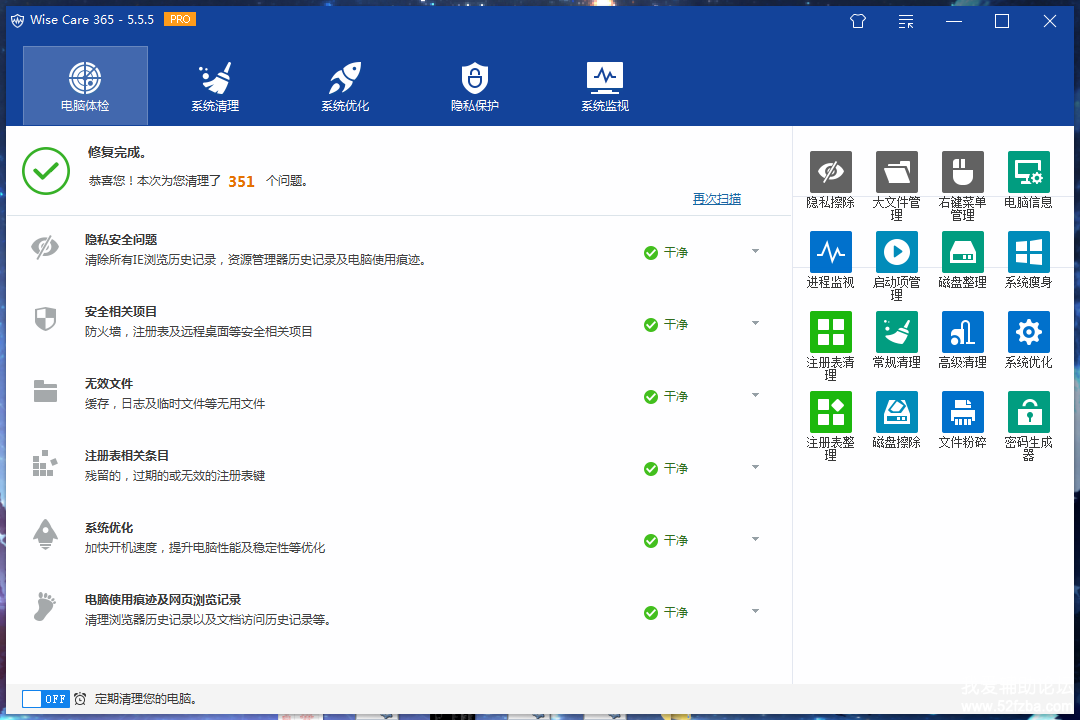Click the 隐私安全问题 crossed-eye icon

[45, 247]
